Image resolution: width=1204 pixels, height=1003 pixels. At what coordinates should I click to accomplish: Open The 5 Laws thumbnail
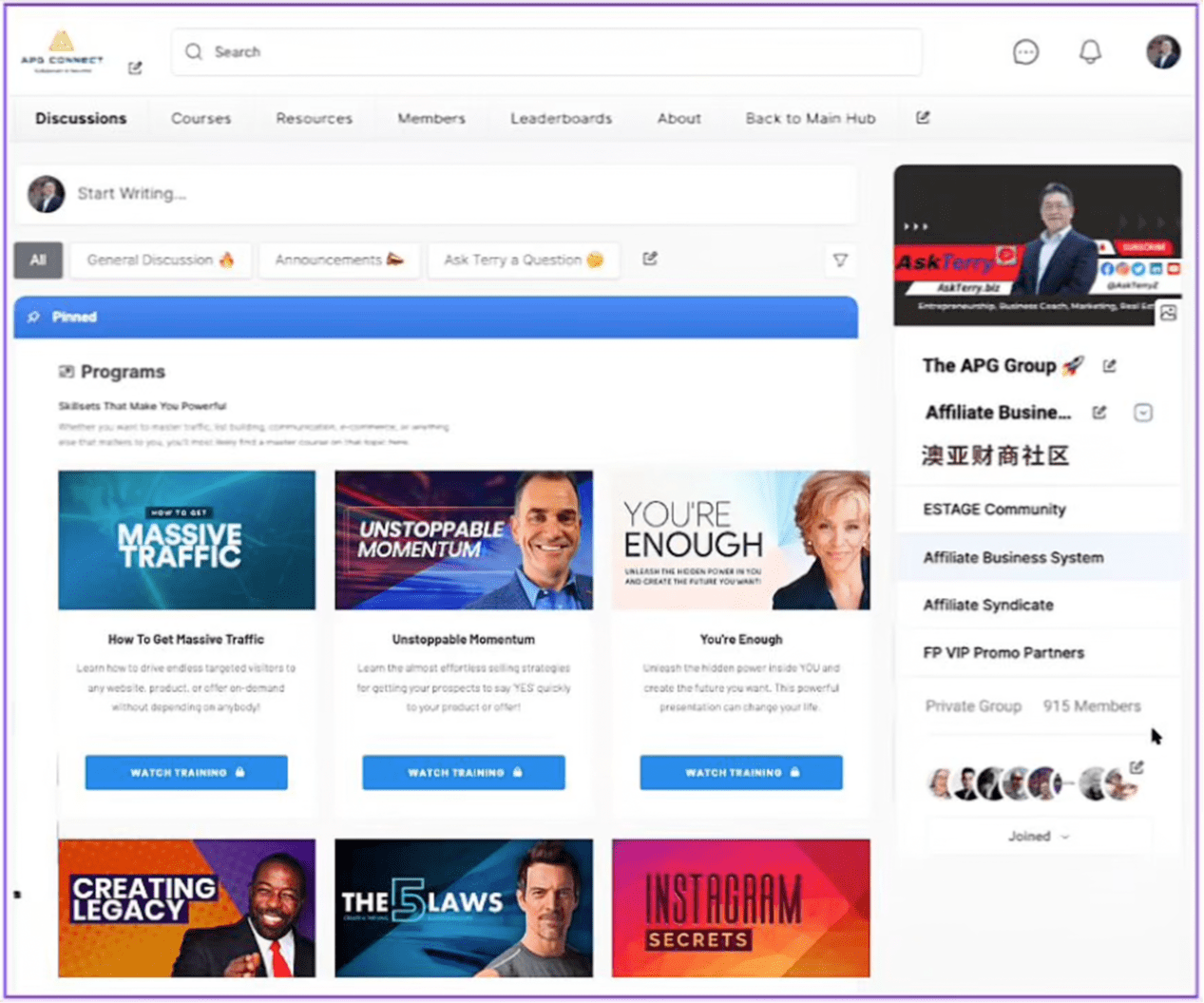pos(464,908)
